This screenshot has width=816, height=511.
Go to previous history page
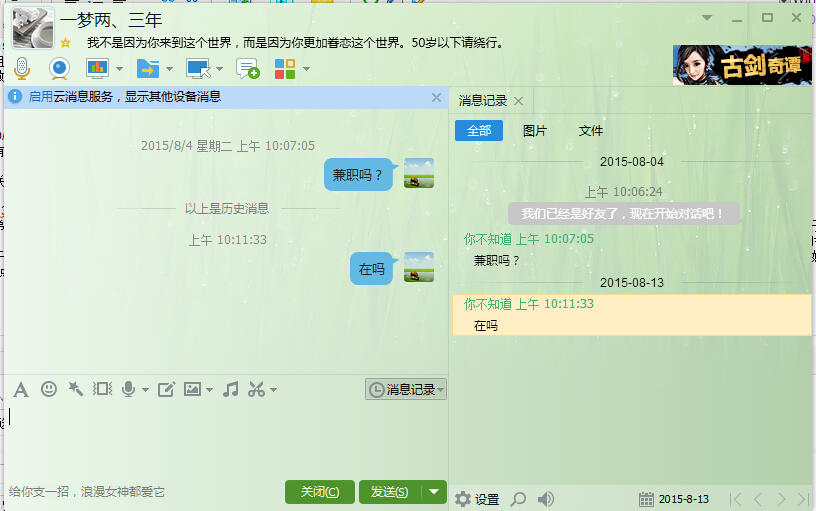pos(758,500)
